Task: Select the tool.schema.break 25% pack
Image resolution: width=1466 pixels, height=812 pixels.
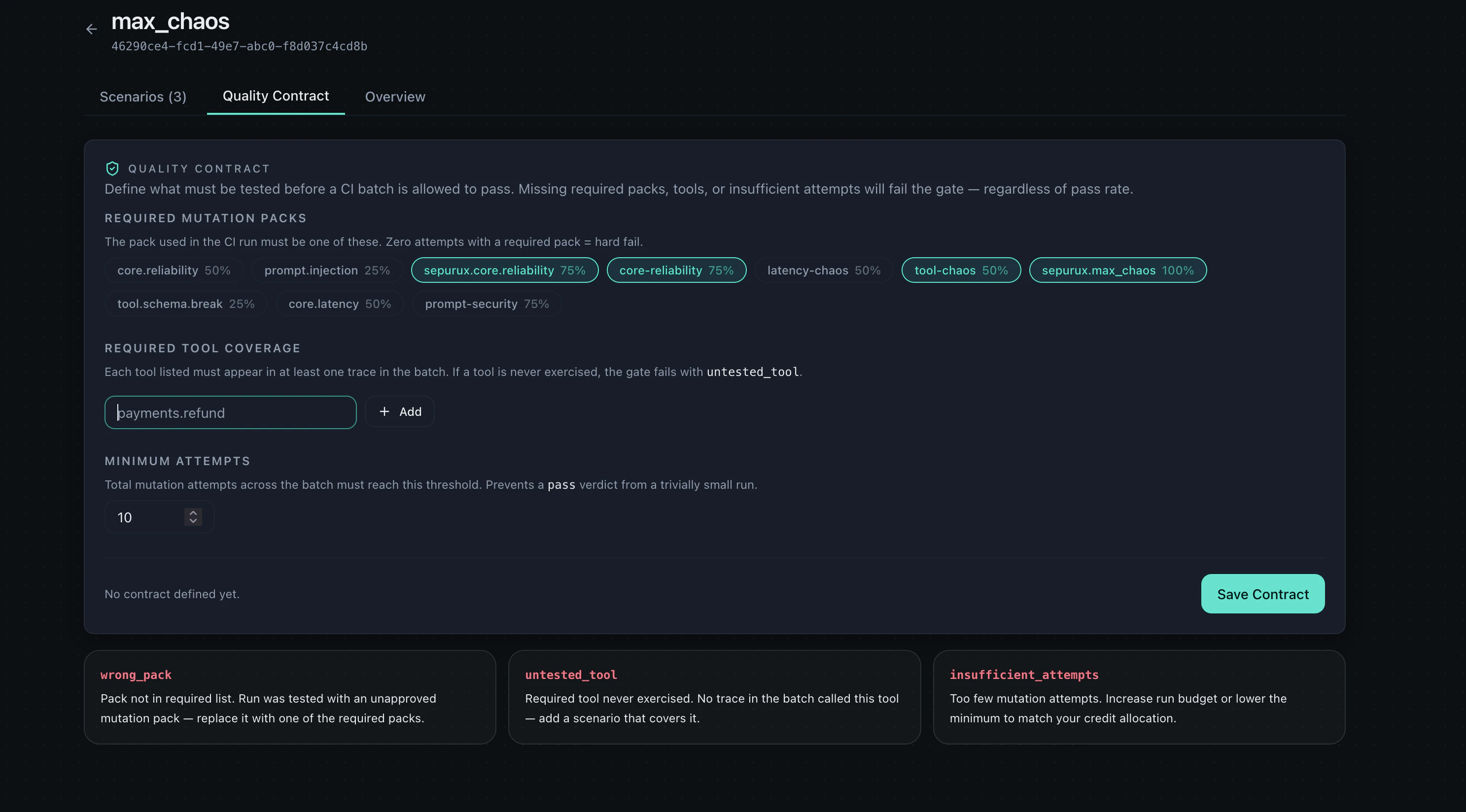Action: (x=185, y=304)
